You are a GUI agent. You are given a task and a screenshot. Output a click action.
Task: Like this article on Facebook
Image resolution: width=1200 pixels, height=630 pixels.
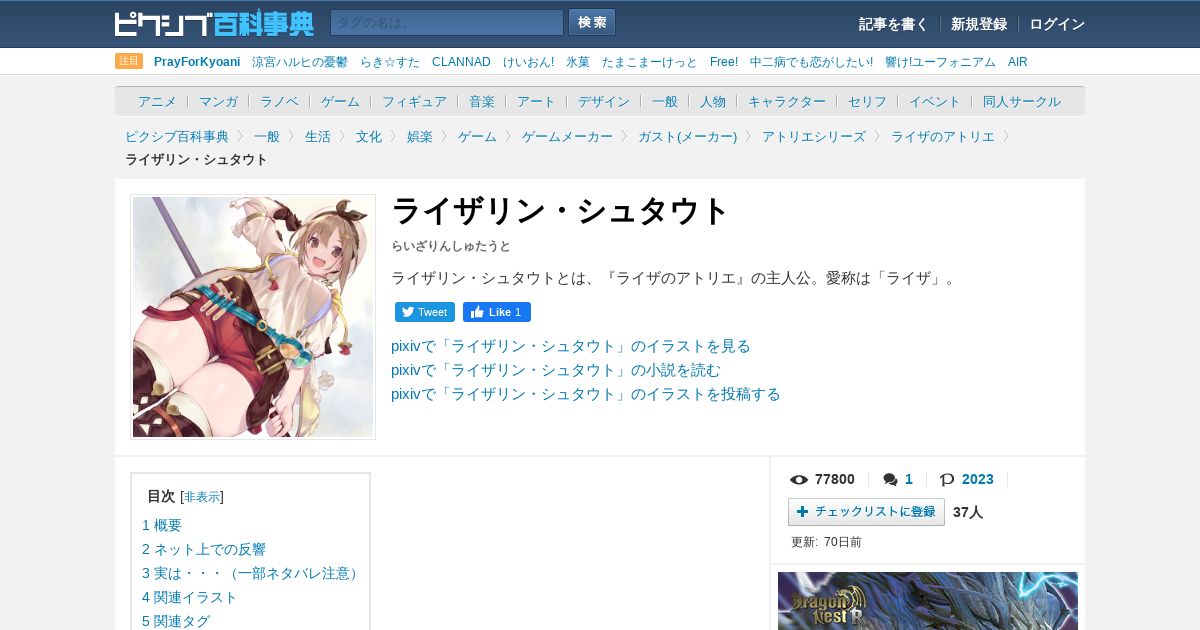pyautogui.click(x=497, y=312)
